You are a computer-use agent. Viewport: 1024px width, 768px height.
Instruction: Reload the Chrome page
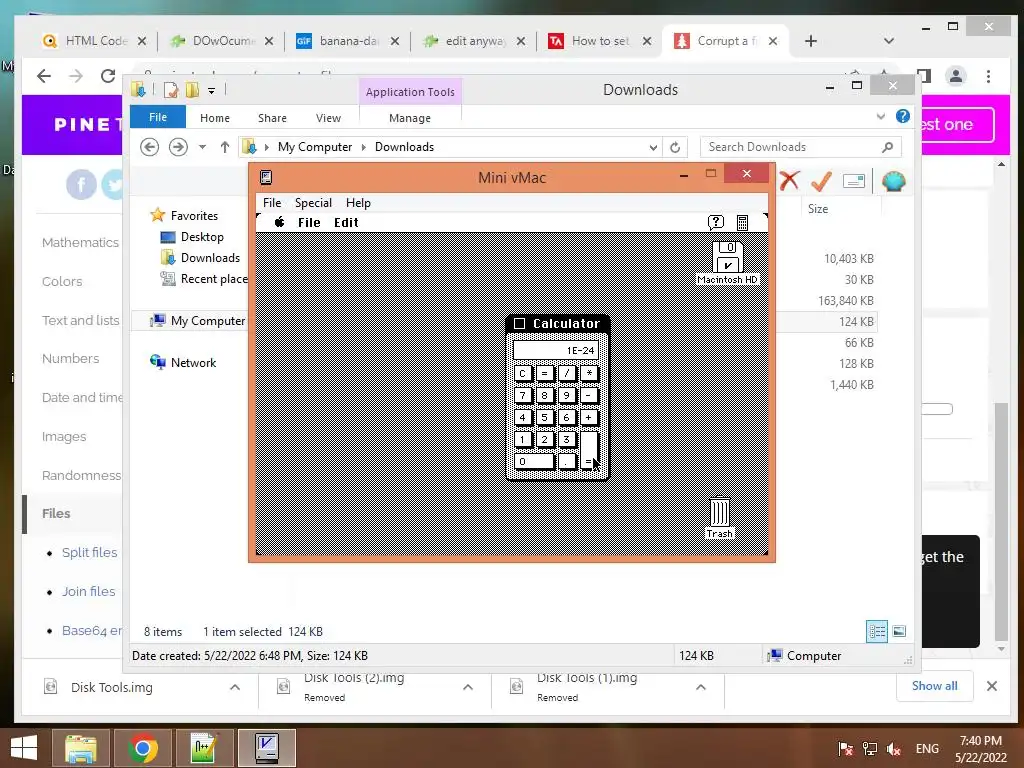click(108, 76)
